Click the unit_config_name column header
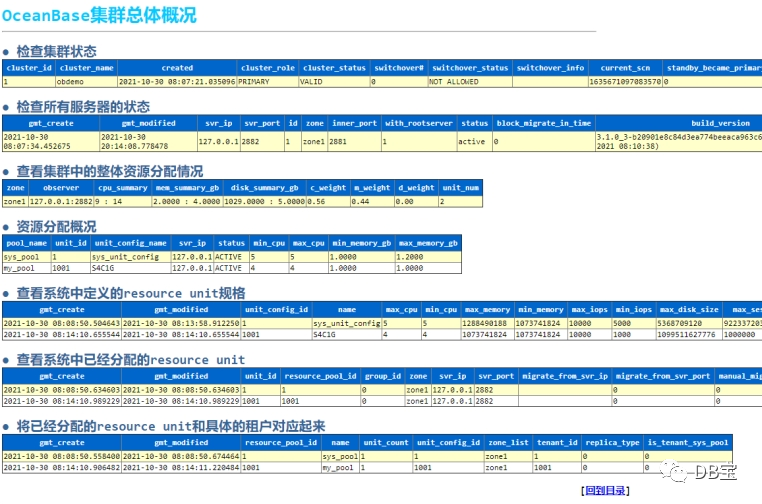The height and width of the screenshot is (504, 762). coord(130,243)
